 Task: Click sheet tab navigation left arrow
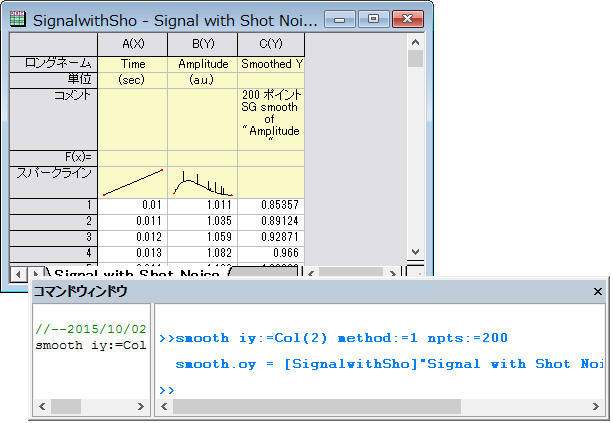18,274
